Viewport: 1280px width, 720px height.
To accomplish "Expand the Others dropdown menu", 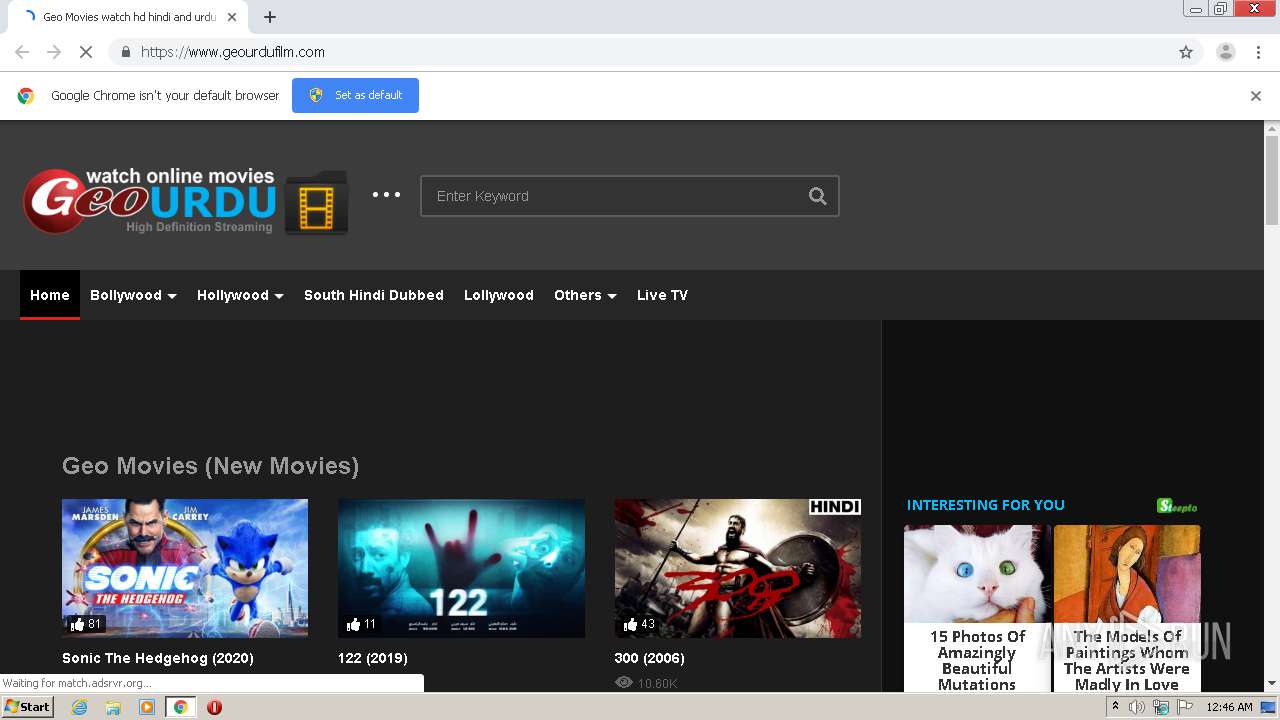I will (585, 295).
